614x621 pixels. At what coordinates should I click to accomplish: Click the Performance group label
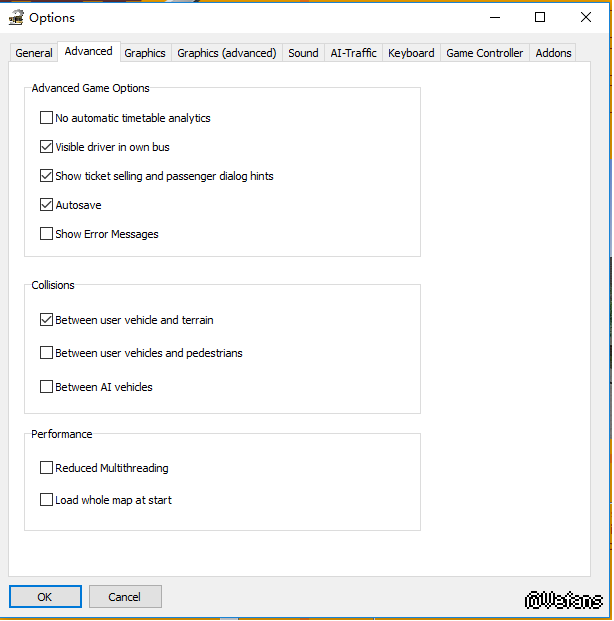61,434
